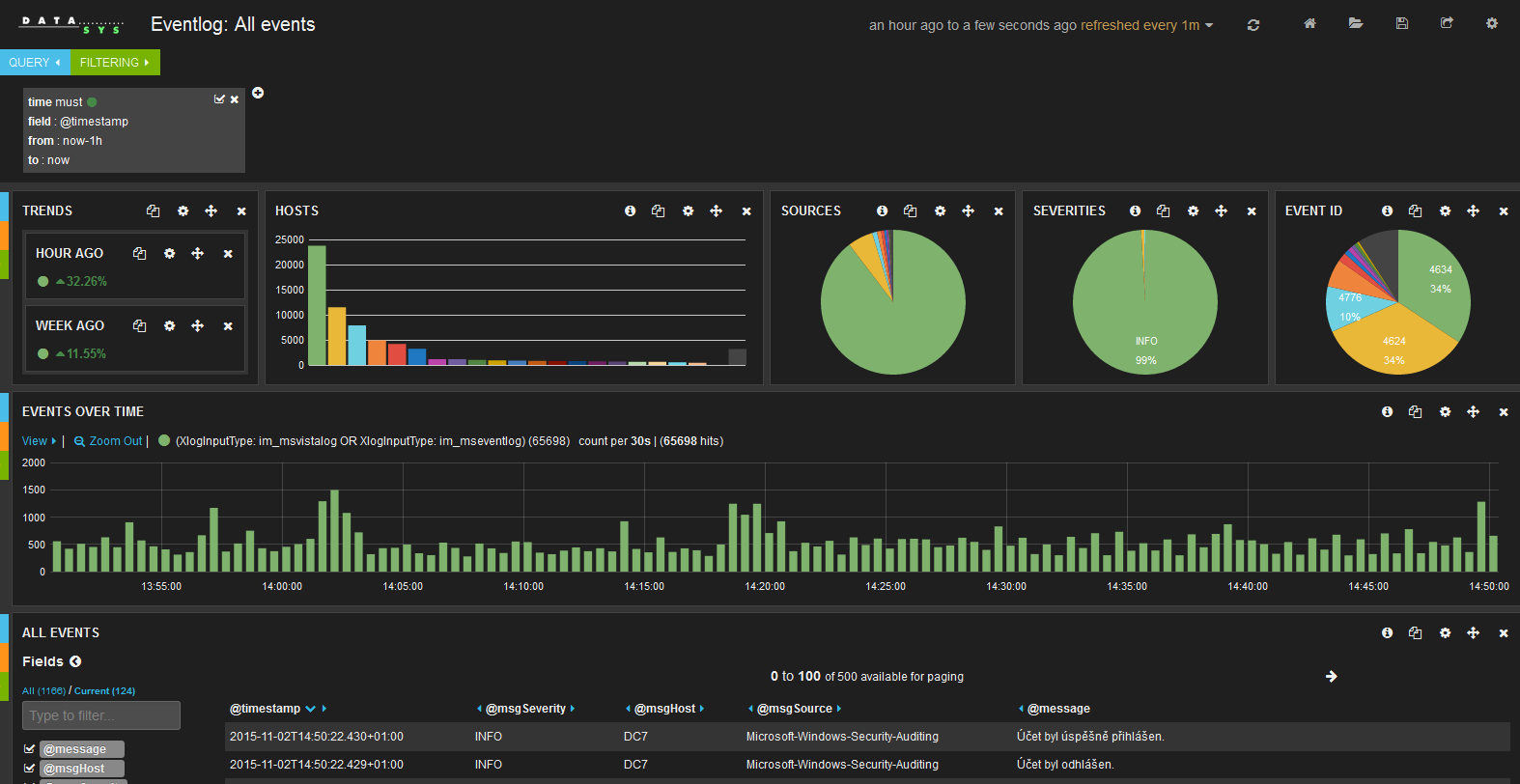Image resolution: width=1520 pixels, height=784 pixels.
Task: Show info for the SOURCES panel
Action: pyautogui.click(x=882, y=210)
